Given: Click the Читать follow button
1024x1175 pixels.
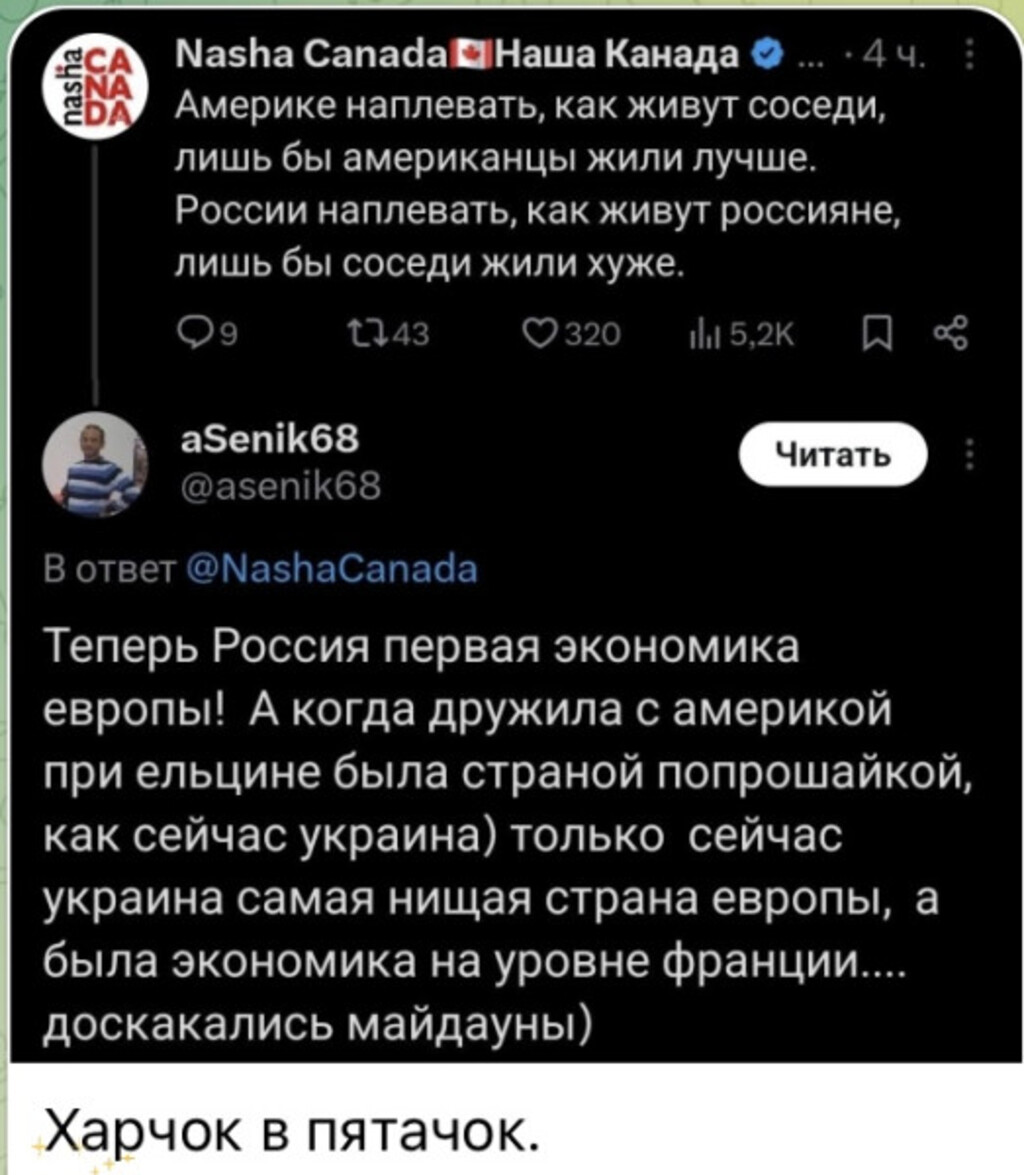Looking at the screenshot, I should tap(834, 456).
